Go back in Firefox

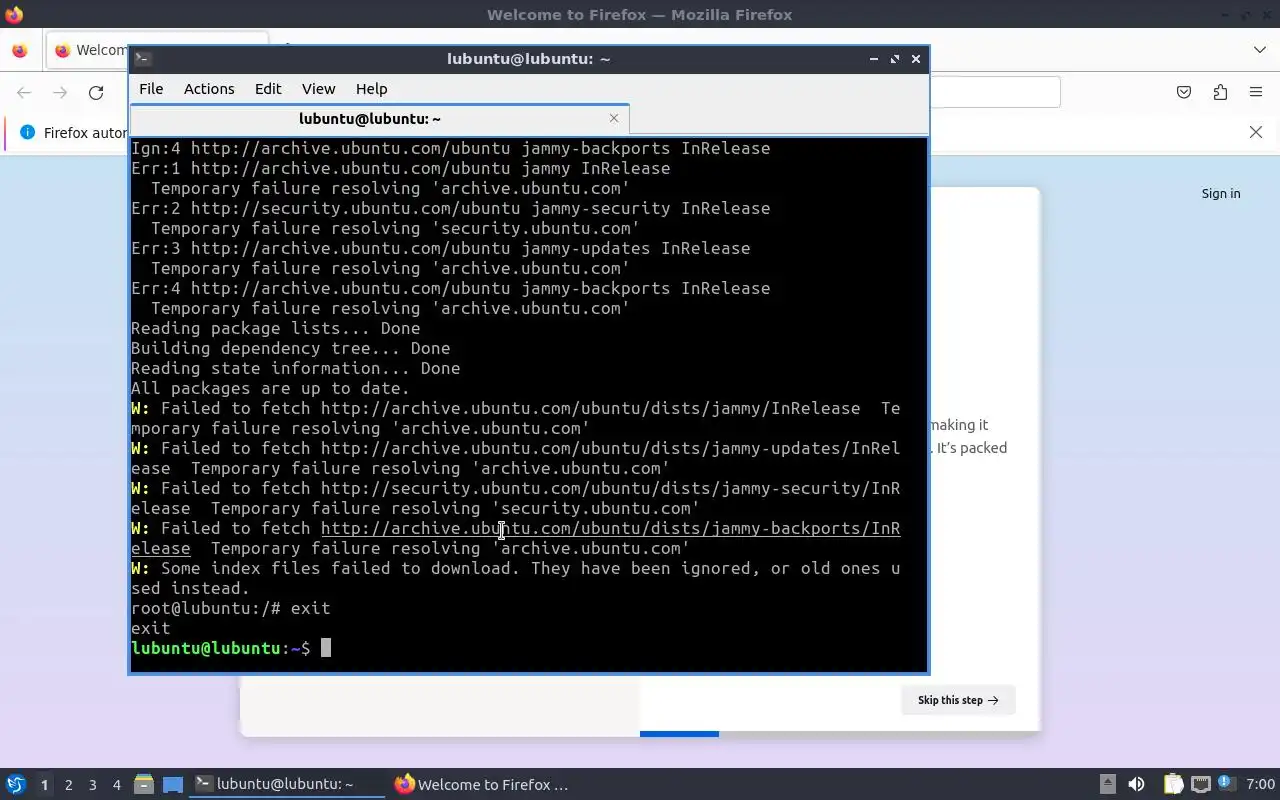(x=24, y=92)
